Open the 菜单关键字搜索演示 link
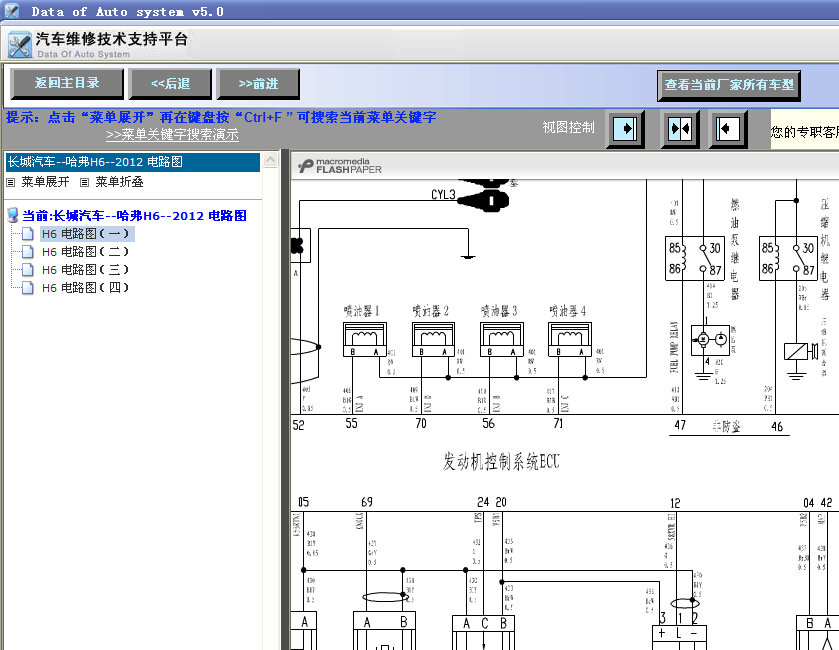The image size is (839, 650). pyautogui.click(x=172, y=135)
